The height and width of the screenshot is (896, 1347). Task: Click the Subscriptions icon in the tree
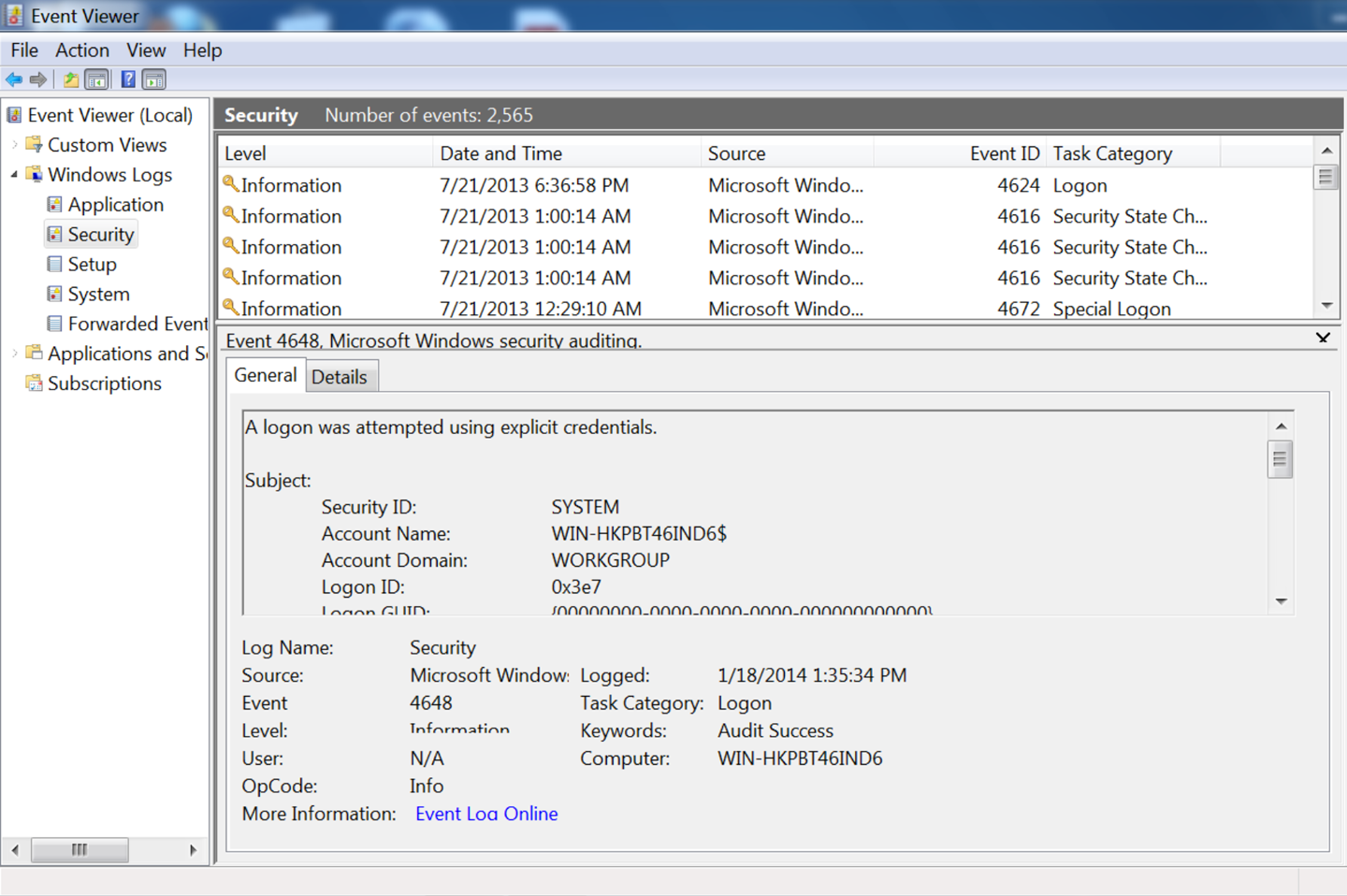[35, 383]
